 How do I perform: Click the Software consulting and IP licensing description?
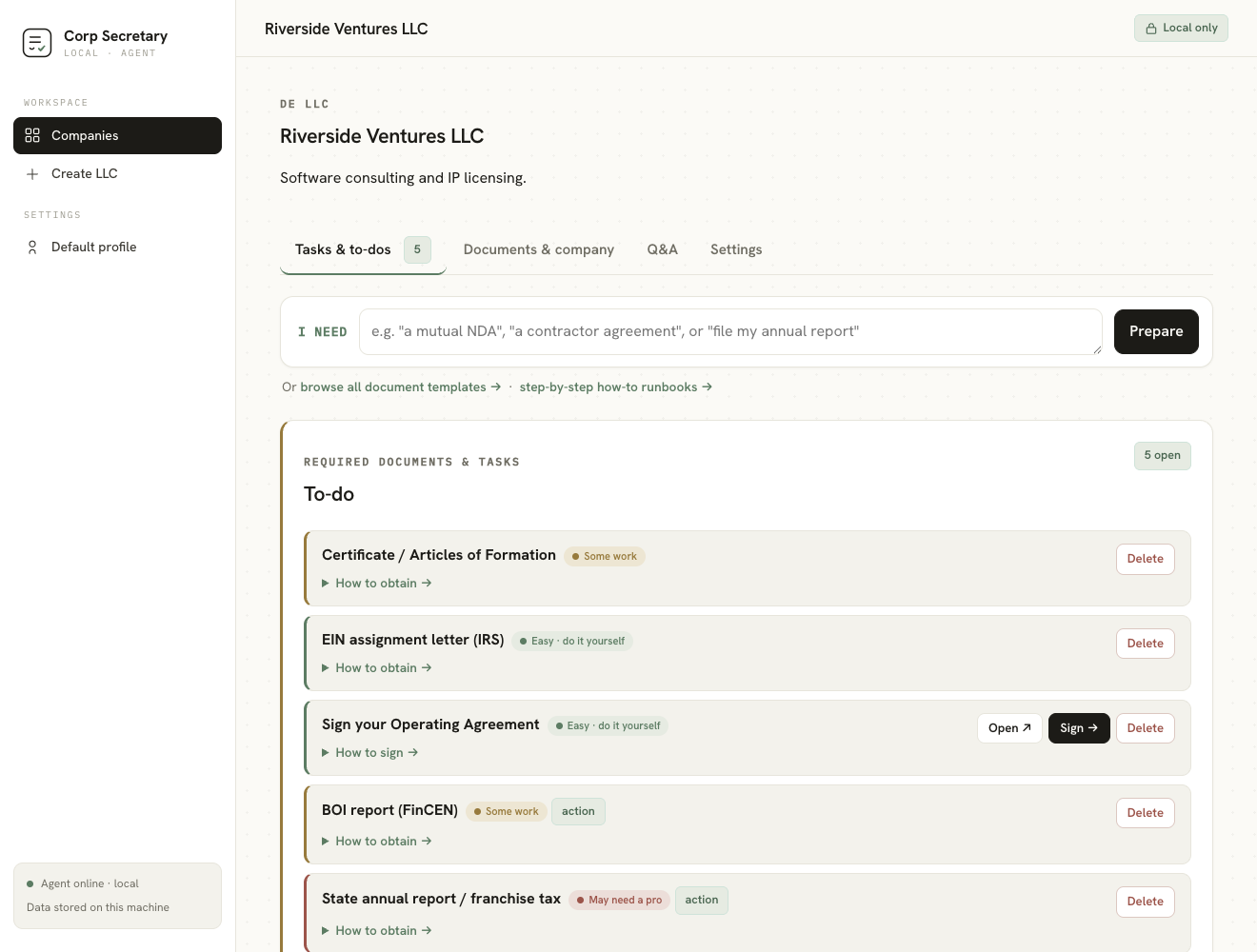(403, 178)
